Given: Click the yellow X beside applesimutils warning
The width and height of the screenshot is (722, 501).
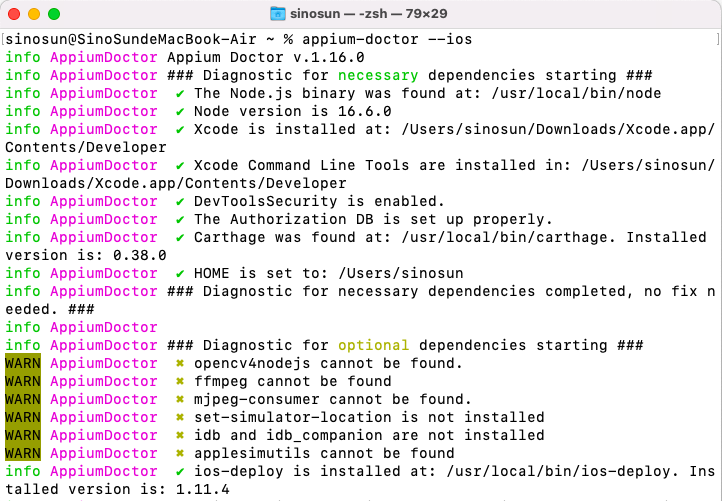Looking at the screenshot, I should tap(180, 453).
